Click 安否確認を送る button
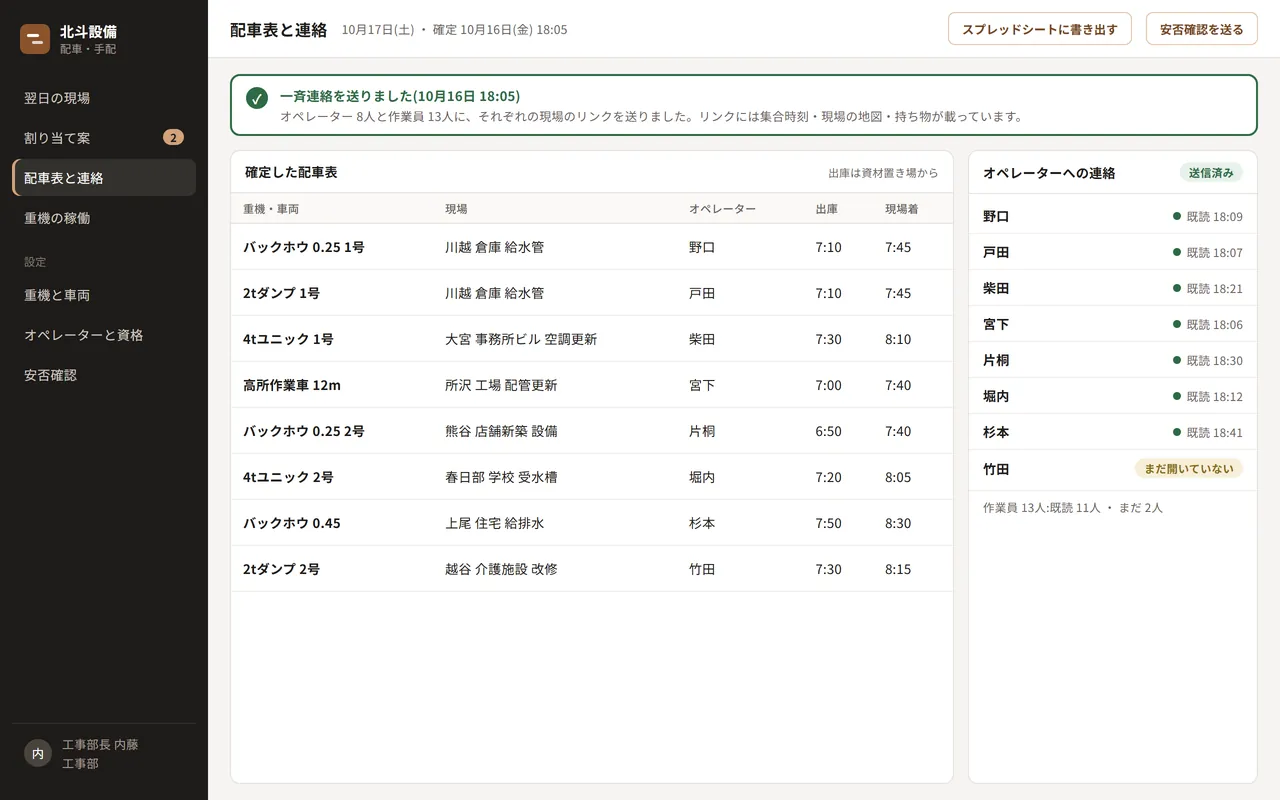This screenshot has width=1280, height=800. [1202, 29]
